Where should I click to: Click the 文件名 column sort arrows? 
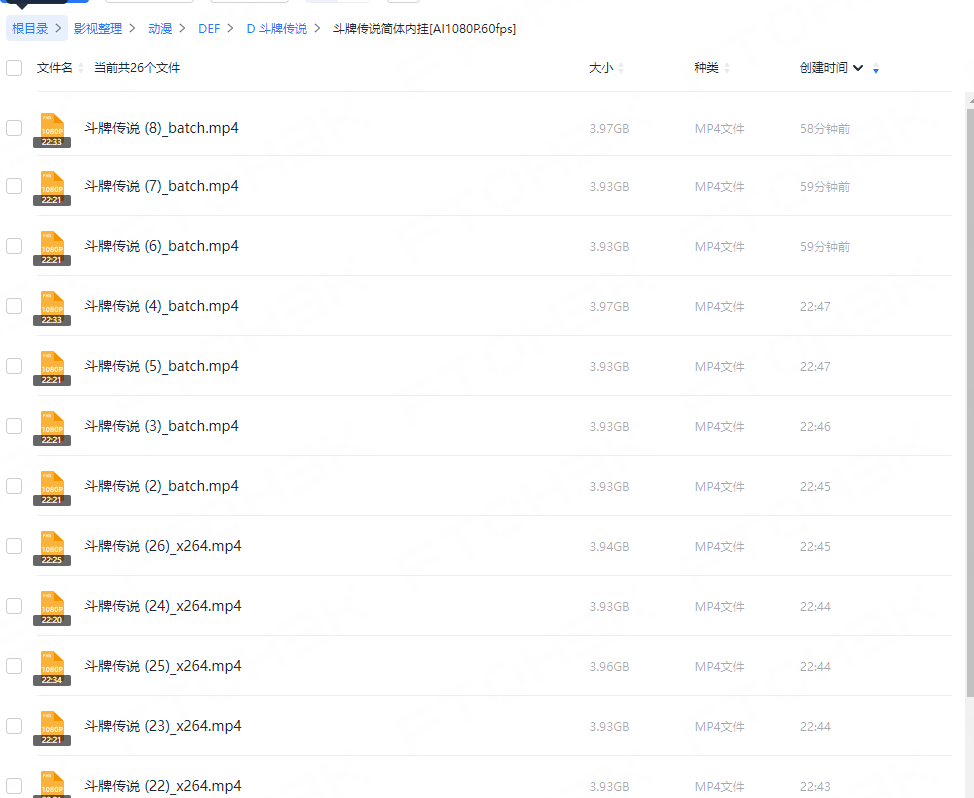pos(80,68)
